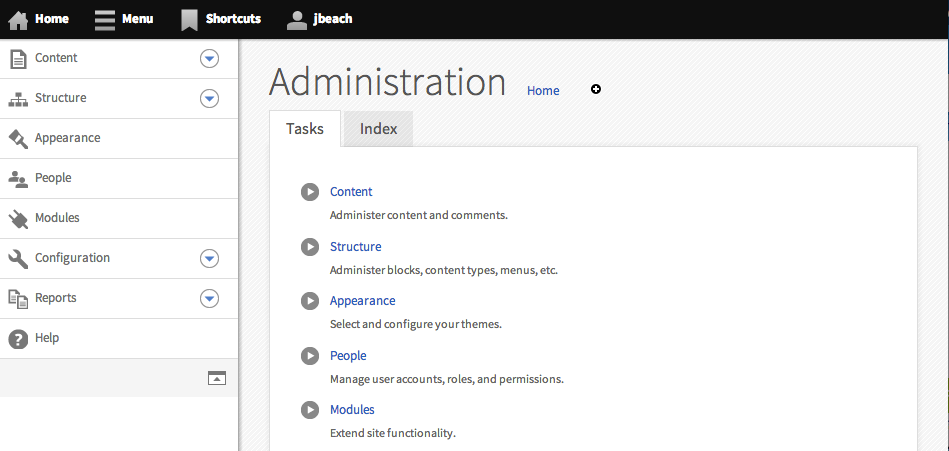Click the arrow bullet beside Appearance task
The height and width of the screenshot is (451, 949).
tap(310, 301)
